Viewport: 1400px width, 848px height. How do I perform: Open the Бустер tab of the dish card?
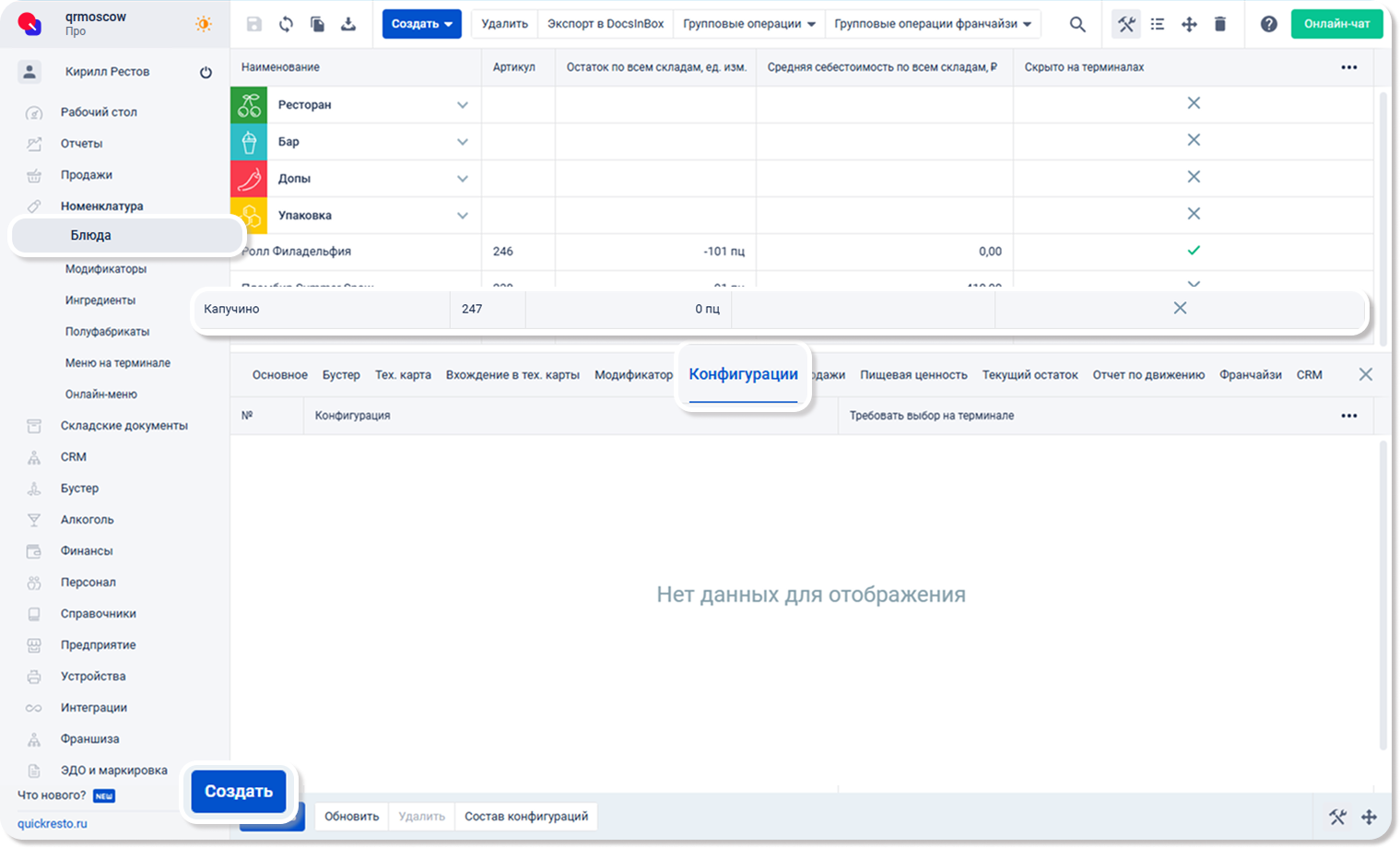tap(341, 375)
